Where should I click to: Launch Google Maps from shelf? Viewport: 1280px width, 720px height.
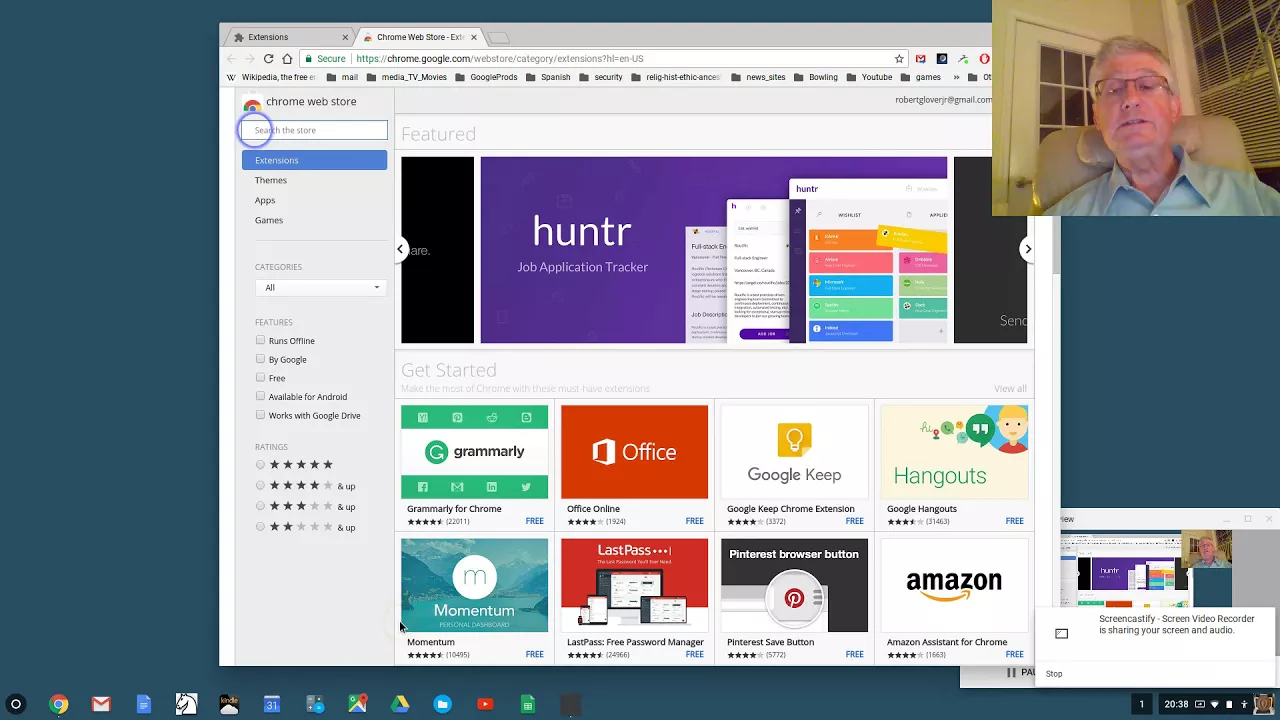[x=357, y=704]
